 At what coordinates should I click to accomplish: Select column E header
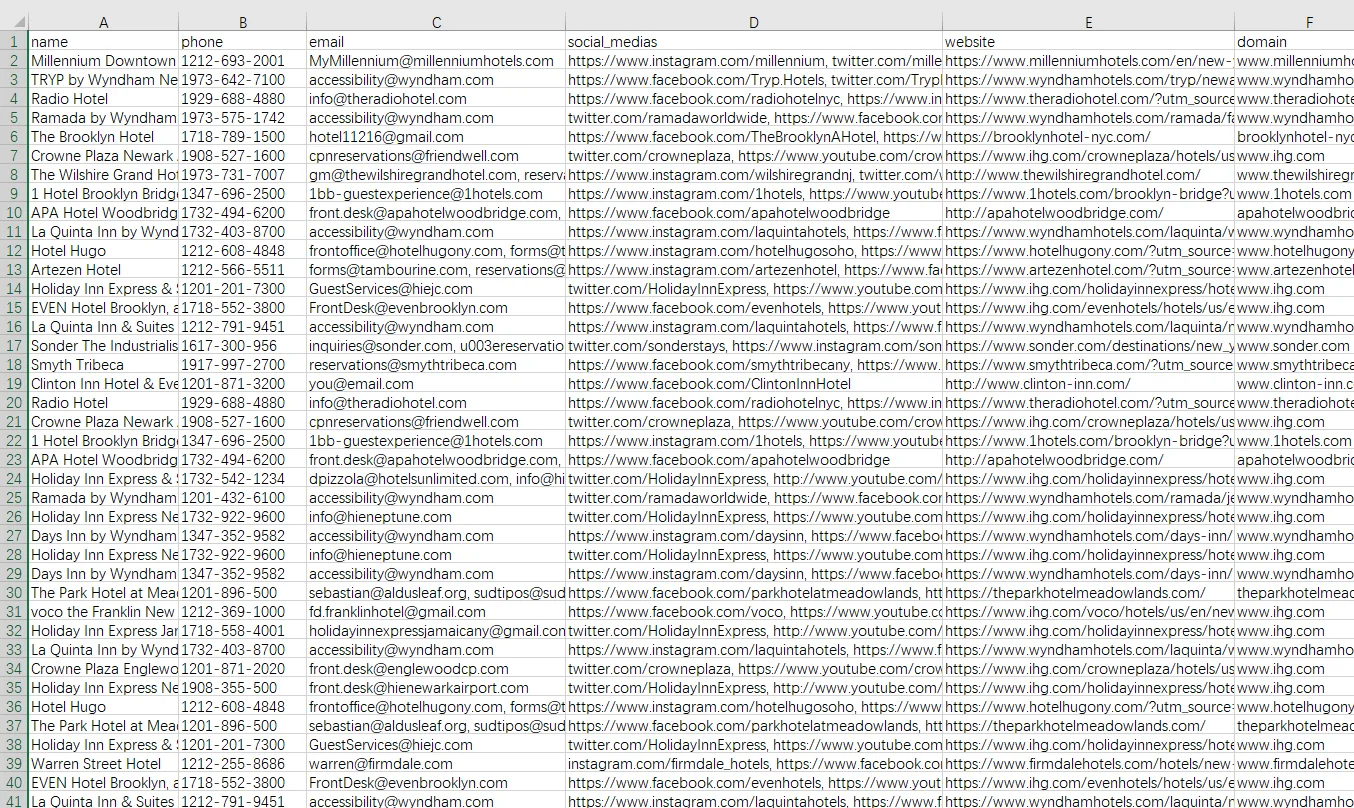(1088, 22)
